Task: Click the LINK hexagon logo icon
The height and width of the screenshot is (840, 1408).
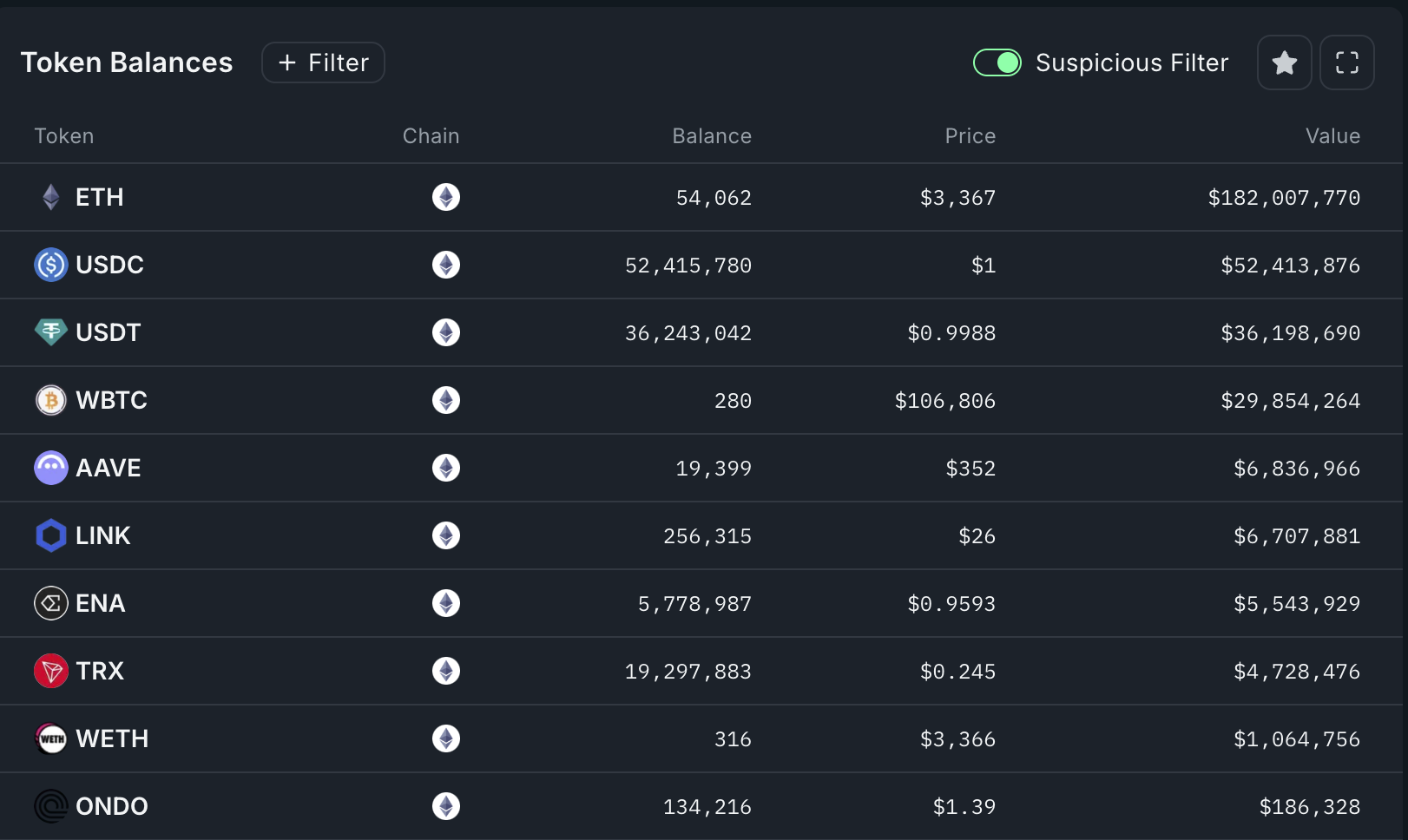Action: tap(51, 535)
